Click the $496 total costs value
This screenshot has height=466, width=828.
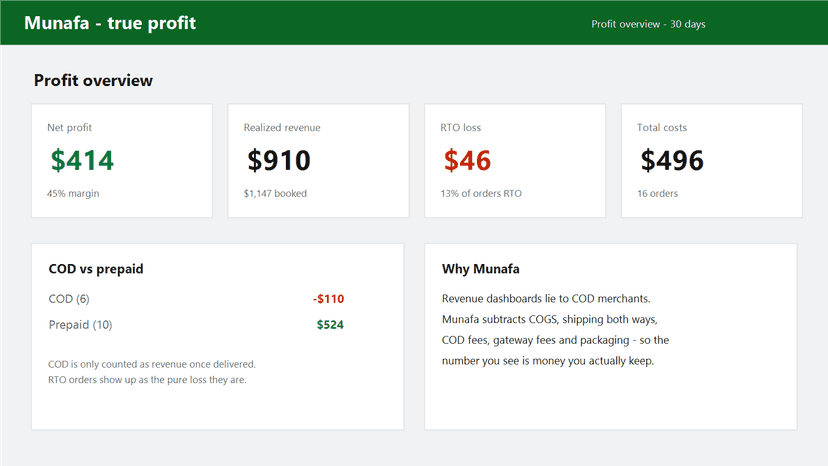672,160
